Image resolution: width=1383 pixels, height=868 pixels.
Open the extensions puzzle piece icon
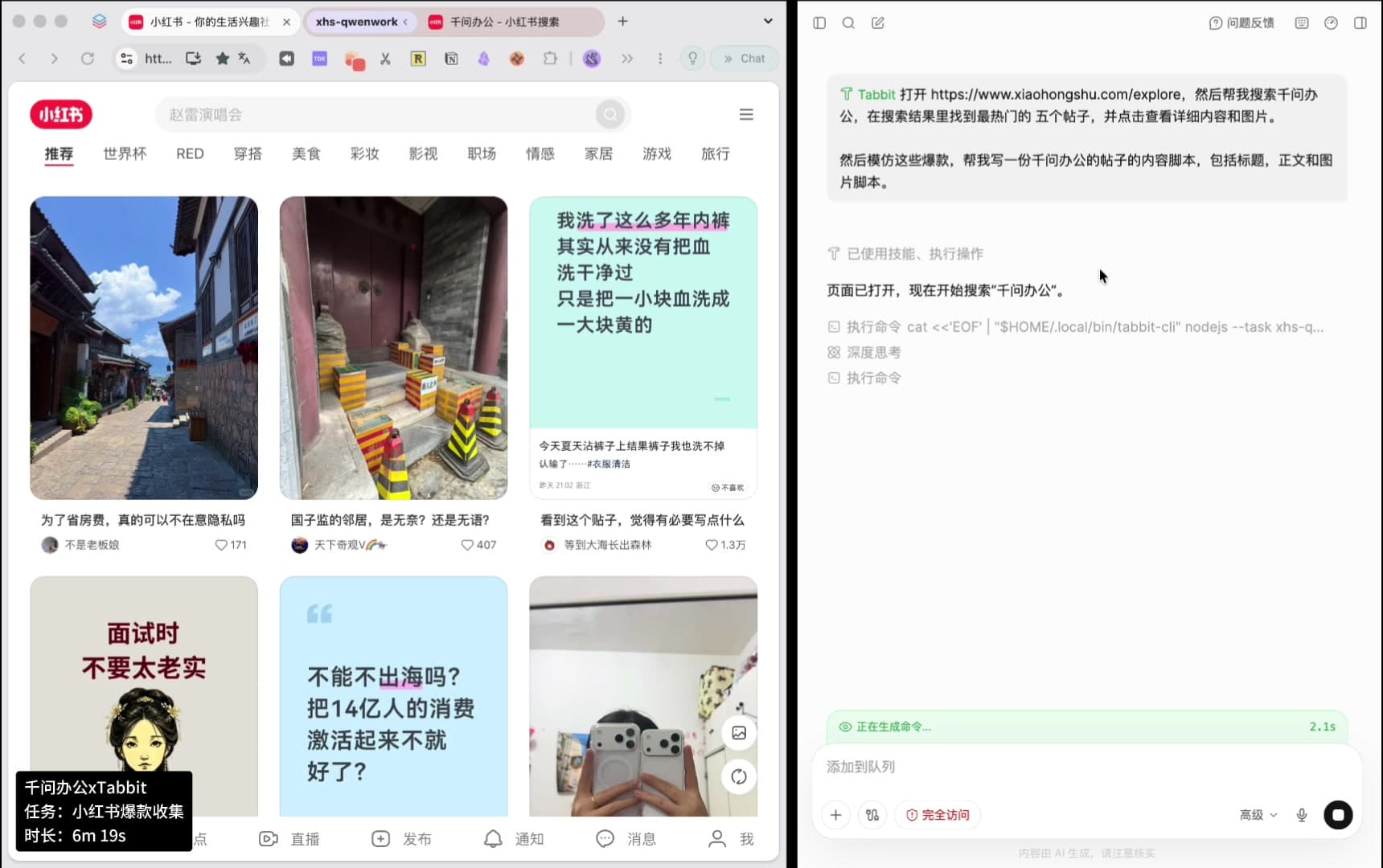coord(550,59)
